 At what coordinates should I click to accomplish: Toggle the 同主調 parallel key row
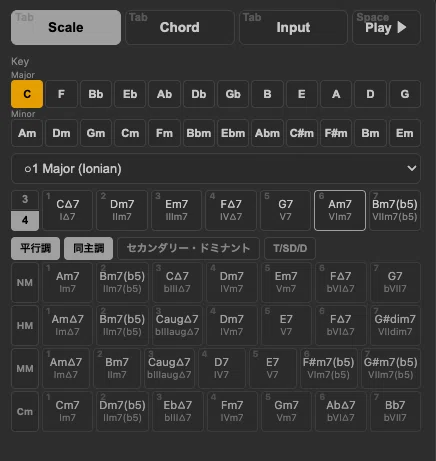[x=89, y=248]
